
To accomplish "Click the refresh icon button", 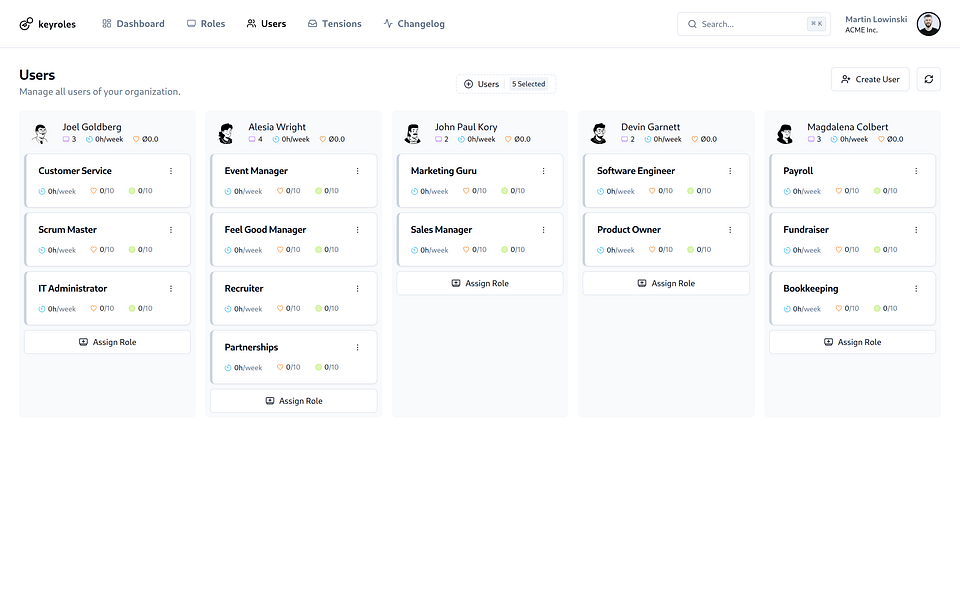I will pos(928,79).
